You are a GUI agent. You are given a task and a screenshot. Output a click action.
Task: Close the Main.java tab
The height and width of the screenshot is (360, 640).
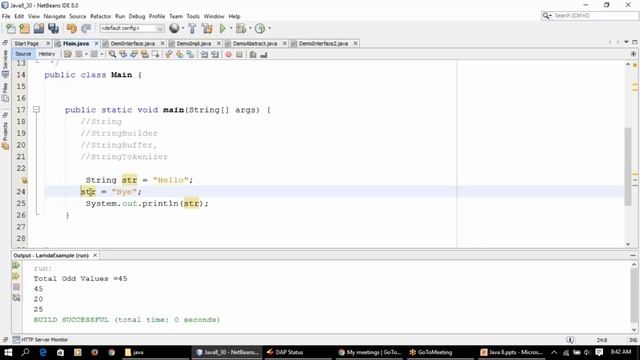[x=97, y=43]
